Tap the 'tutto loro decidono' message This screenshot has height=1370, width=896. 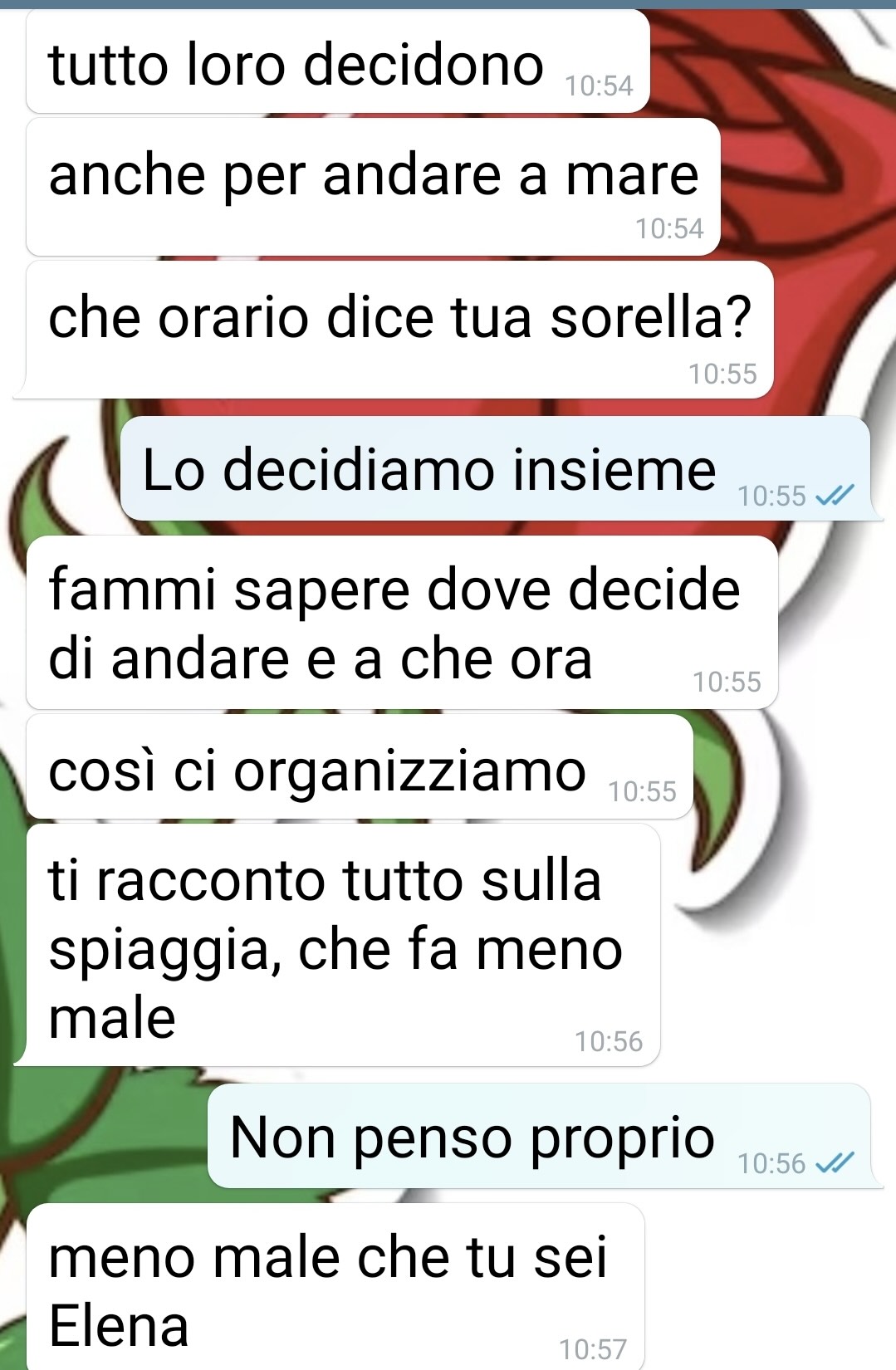pos(337,62)
